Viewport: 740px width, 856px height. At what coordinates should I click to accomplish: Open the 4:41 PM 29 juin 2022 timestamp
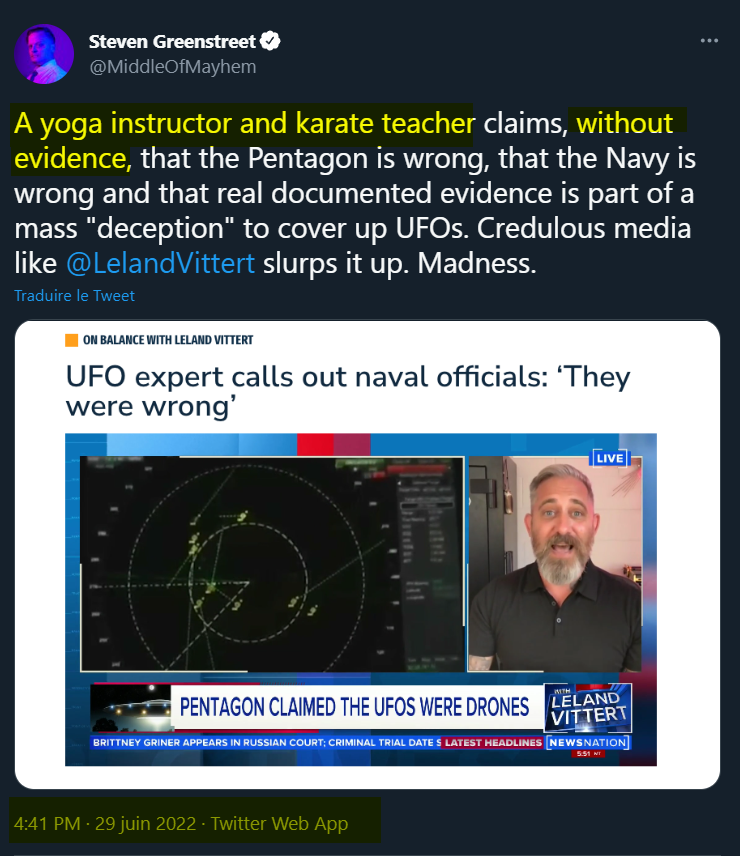point(105,823)
